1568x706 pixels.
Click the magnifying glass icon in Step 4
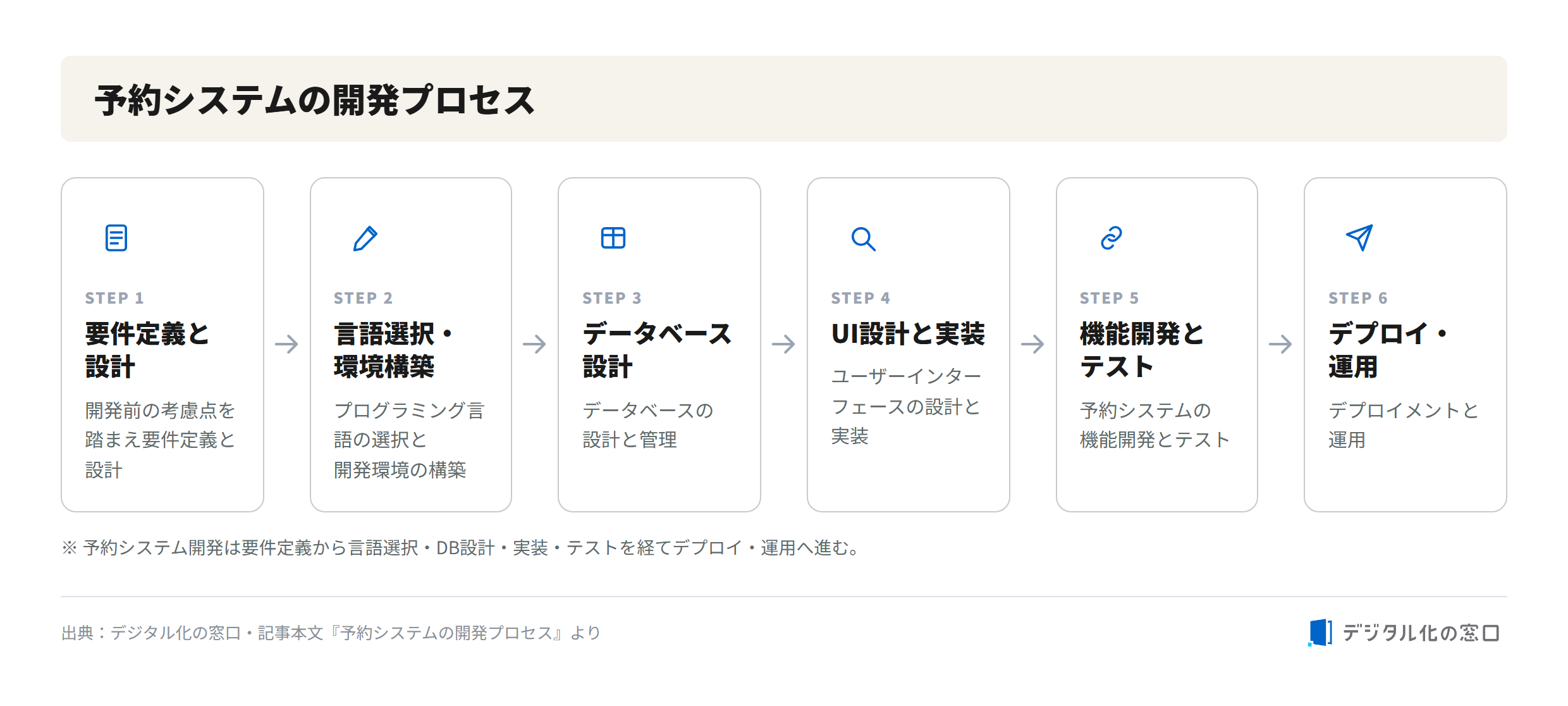(863, 238)
